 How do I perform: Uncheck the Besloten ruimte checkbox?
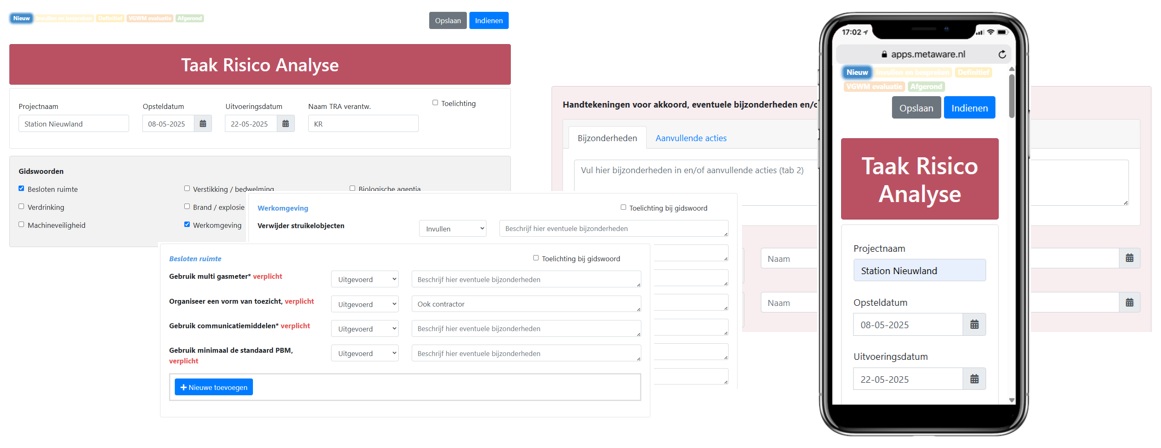click(22, 188)
